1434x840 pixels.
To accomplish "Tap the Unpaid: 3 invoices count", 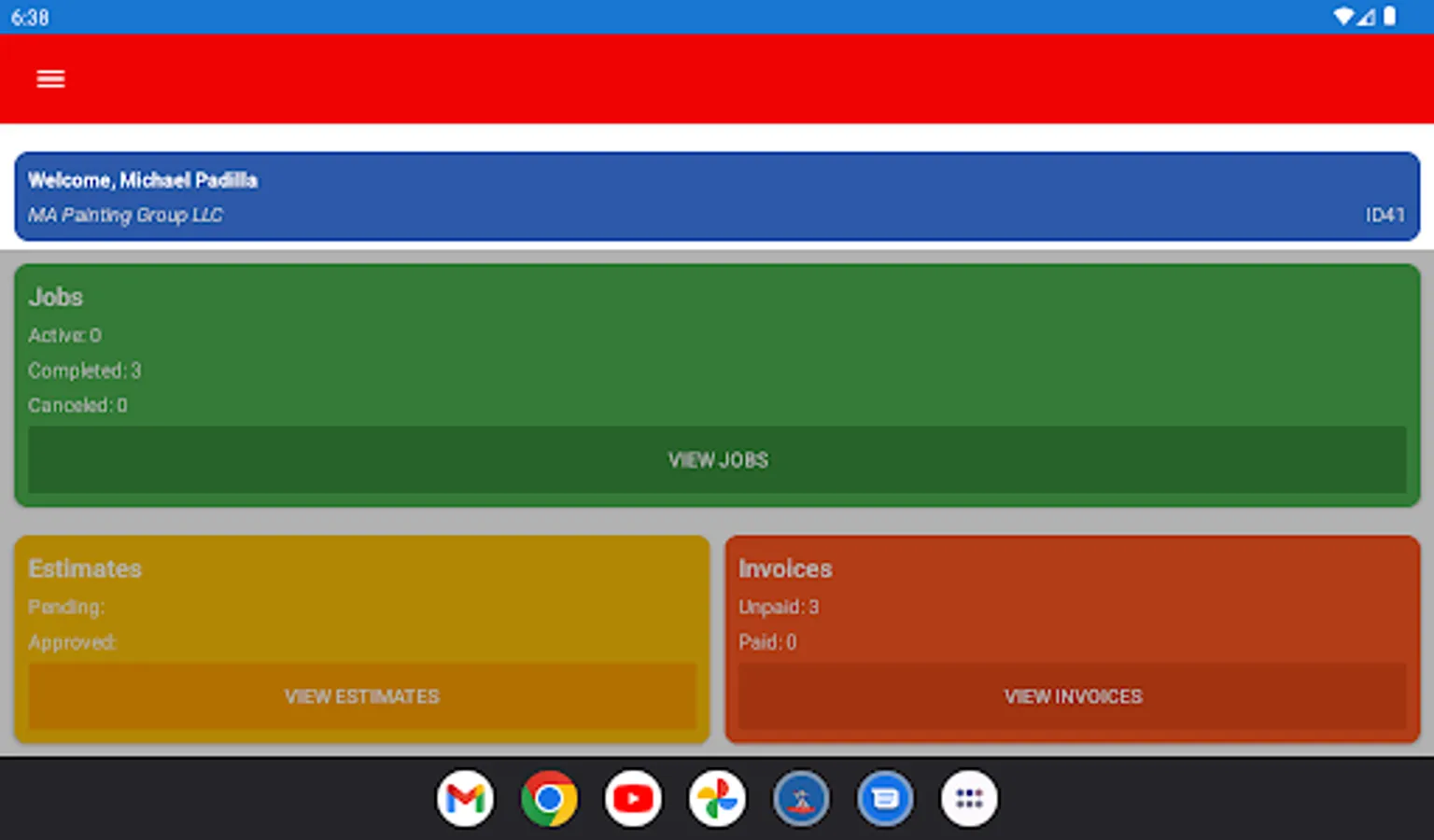I will (x=778, y=607).
